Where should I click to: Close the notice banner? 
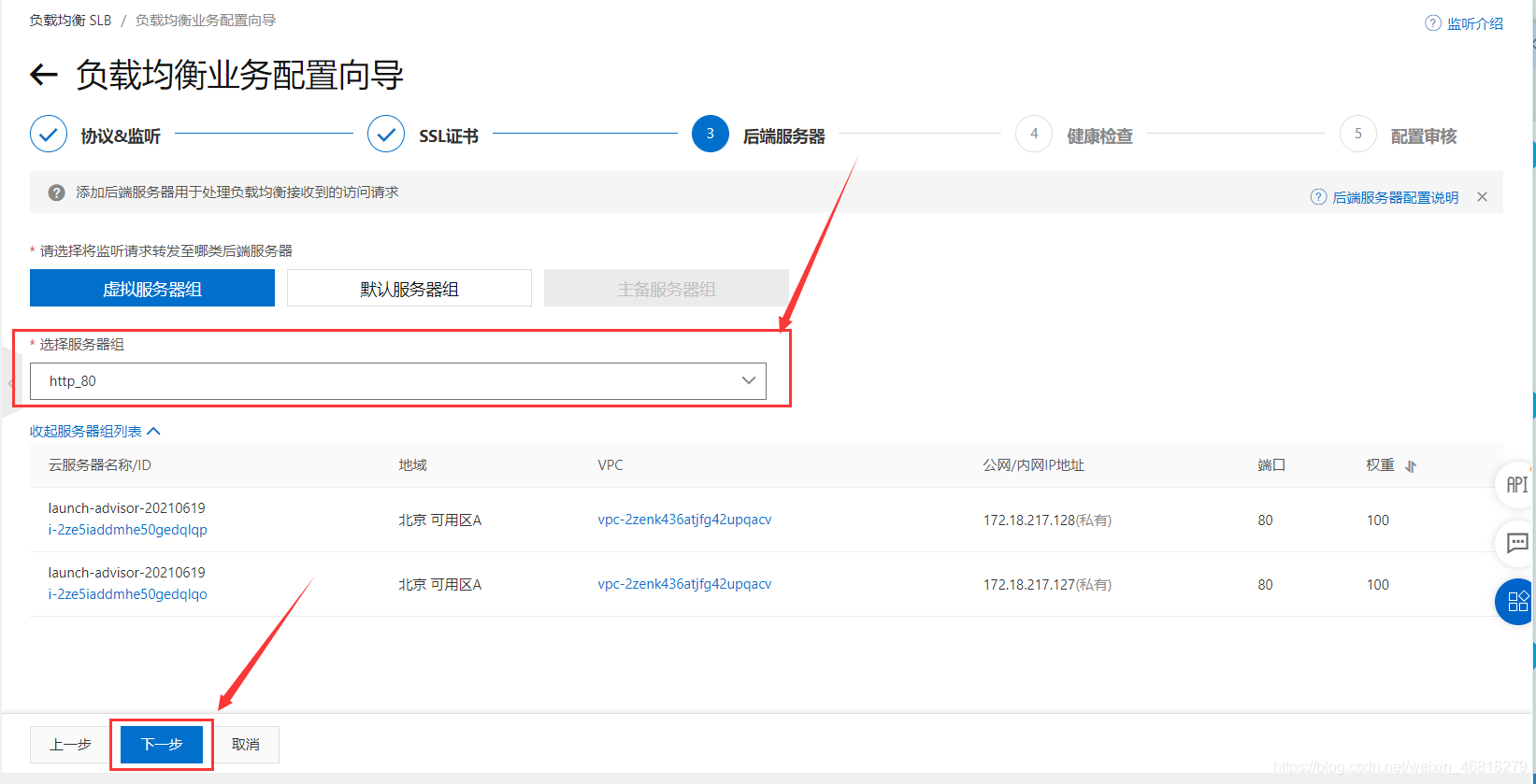click(1482, 197)
